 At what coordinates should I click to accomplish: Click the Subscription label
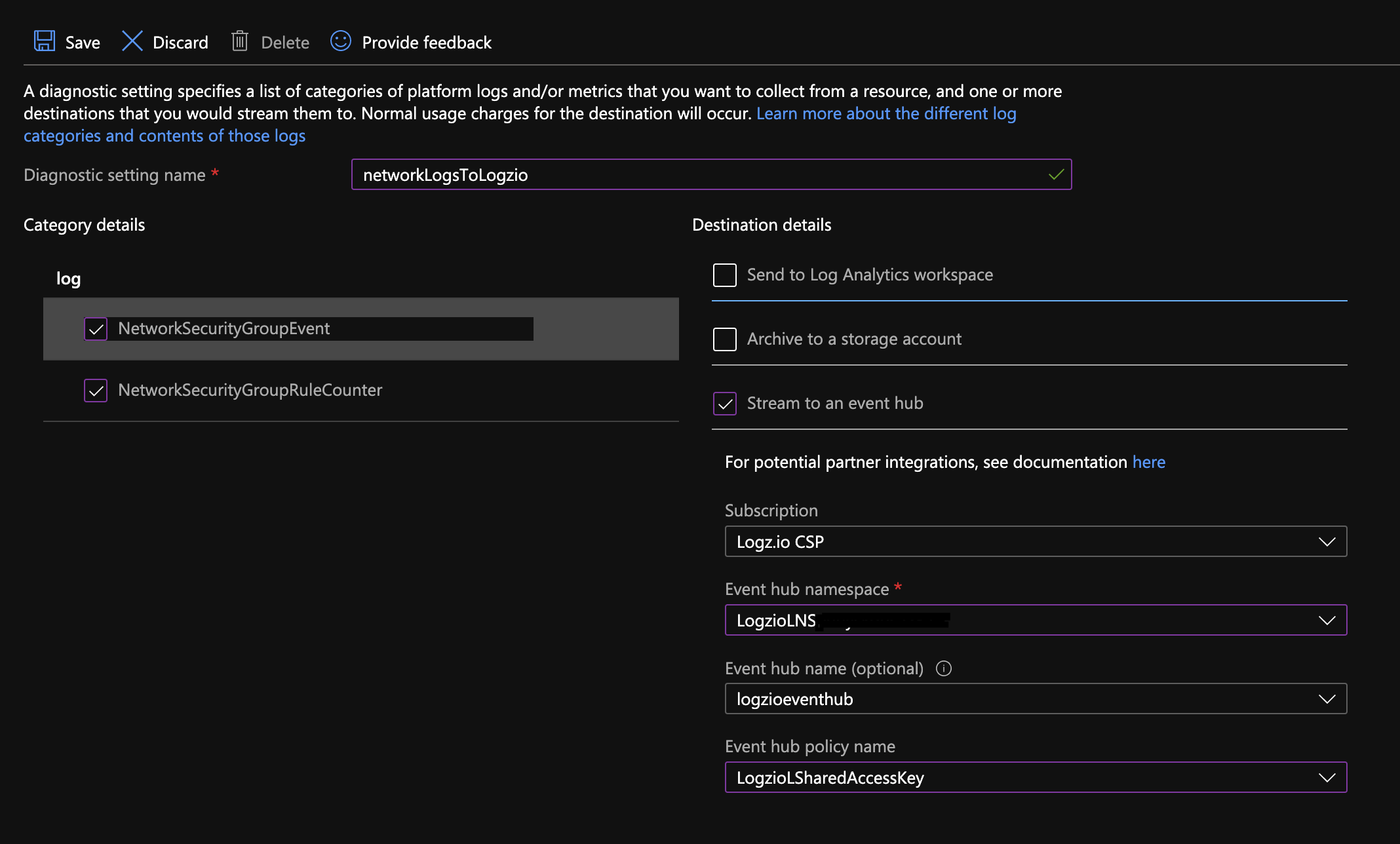(771, 510)
